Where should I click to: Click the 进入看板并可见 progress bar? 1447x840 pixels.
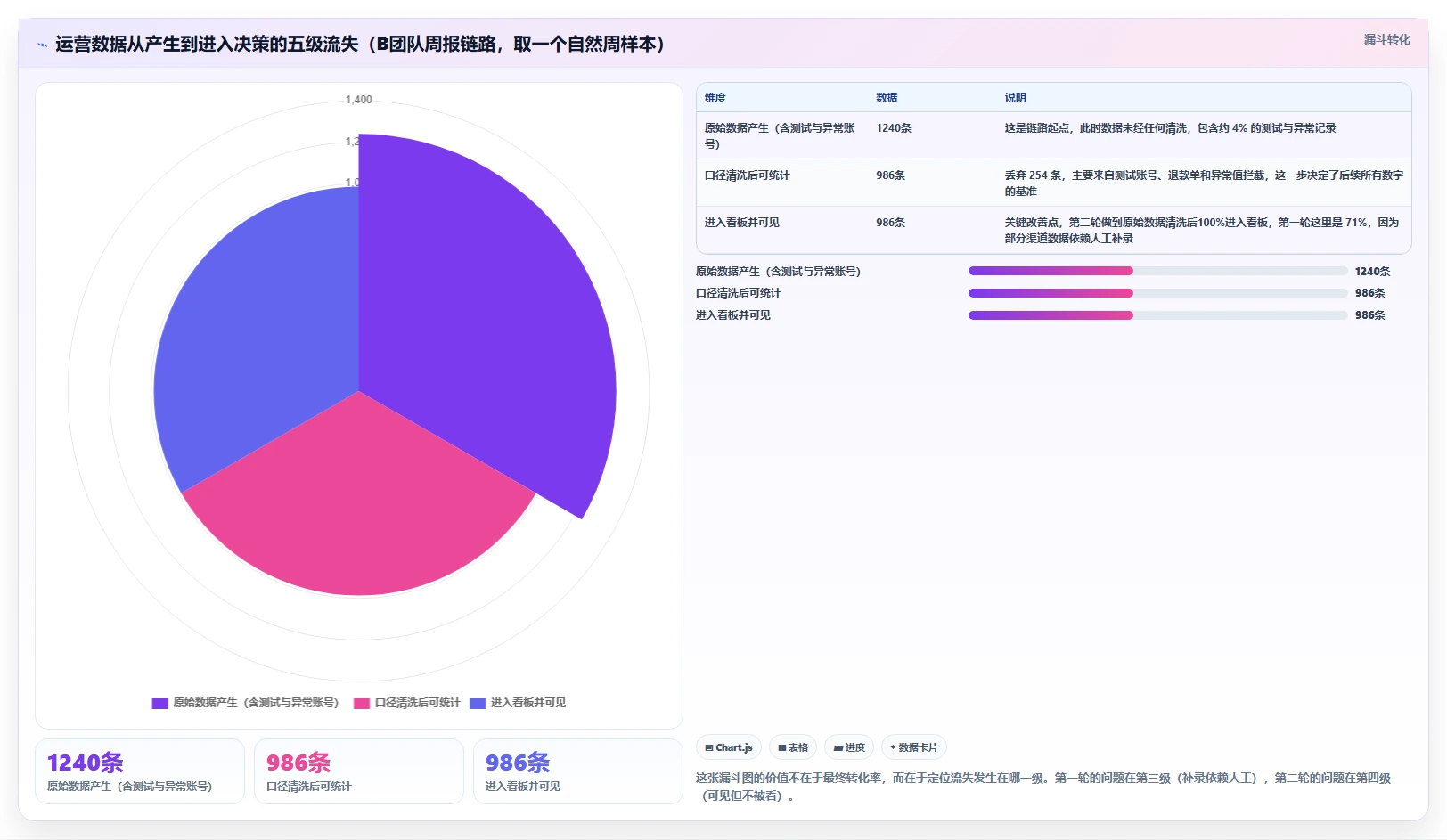[x=1157, y=315]
